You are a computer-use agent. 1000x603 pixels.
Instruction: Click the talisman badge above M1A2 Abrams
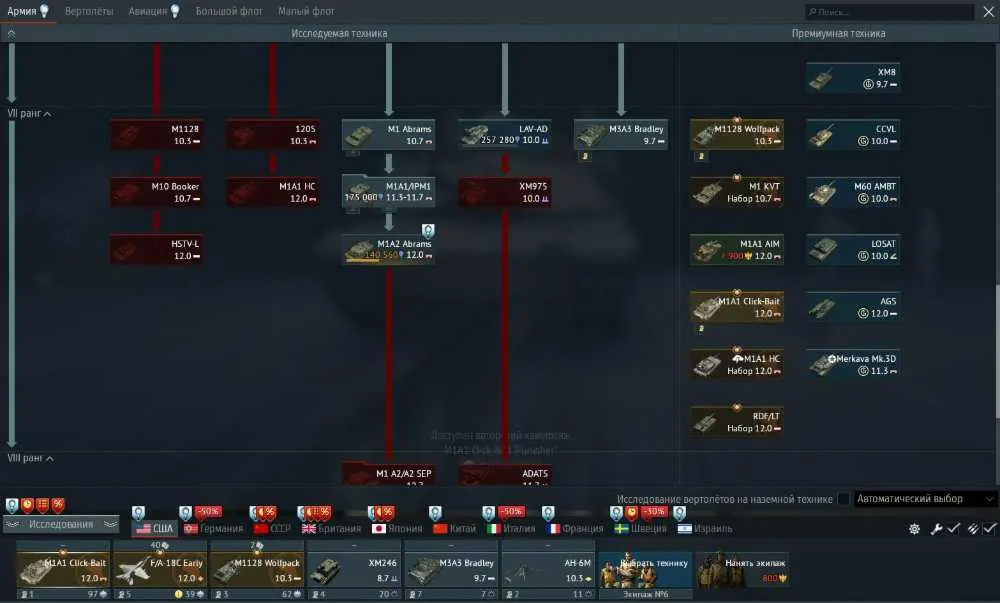pyautogui.click(x=428, y=231)
